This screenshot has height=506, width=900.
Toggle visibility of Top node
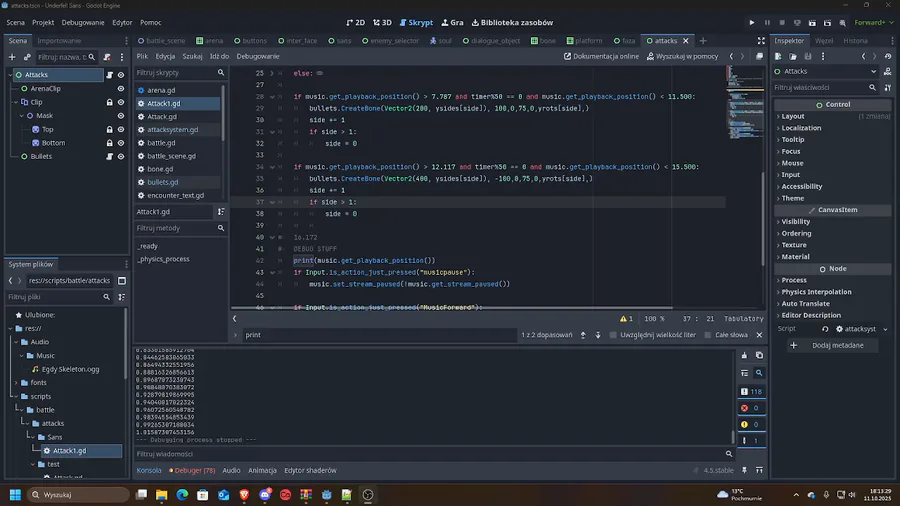click(121, 129)
